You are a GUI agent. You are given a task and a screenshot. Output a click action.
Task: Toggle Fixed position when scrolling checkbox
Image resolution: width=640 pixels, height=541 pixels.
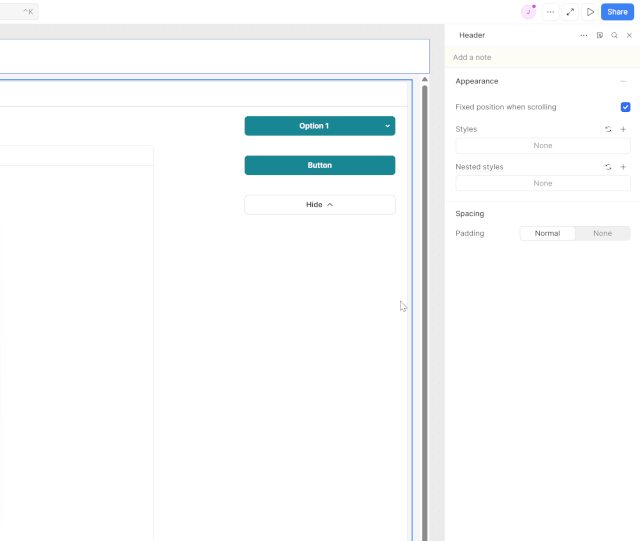click(625, 107)
